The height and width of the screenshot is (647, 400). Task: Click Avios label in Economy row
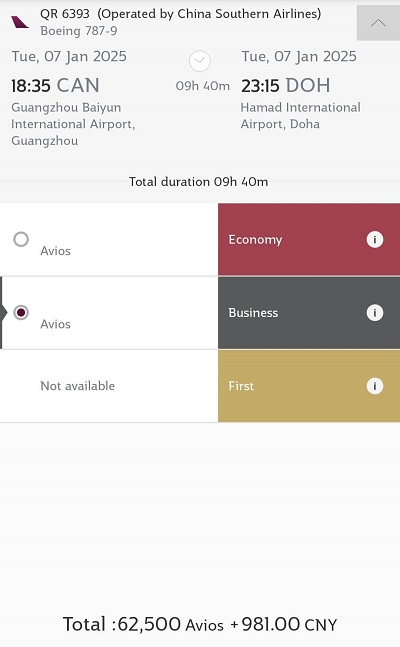tap(55, 251)
